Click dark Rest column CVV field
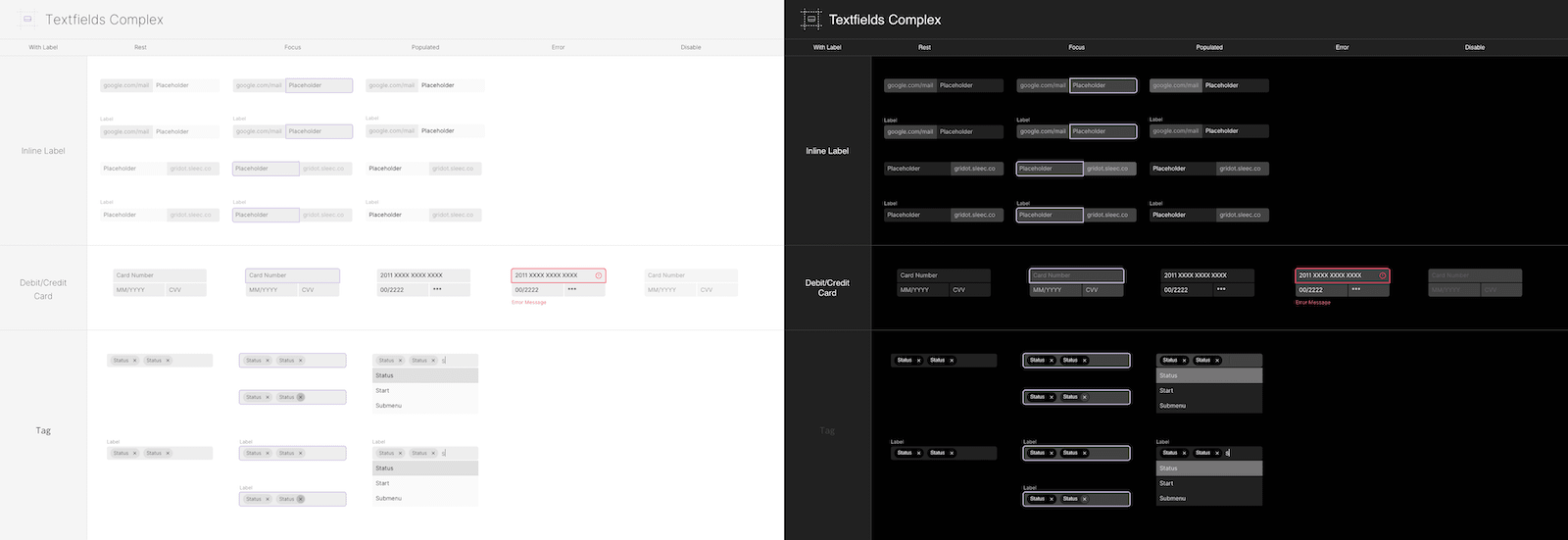The image size is (1568, 540). click(970, 290)
